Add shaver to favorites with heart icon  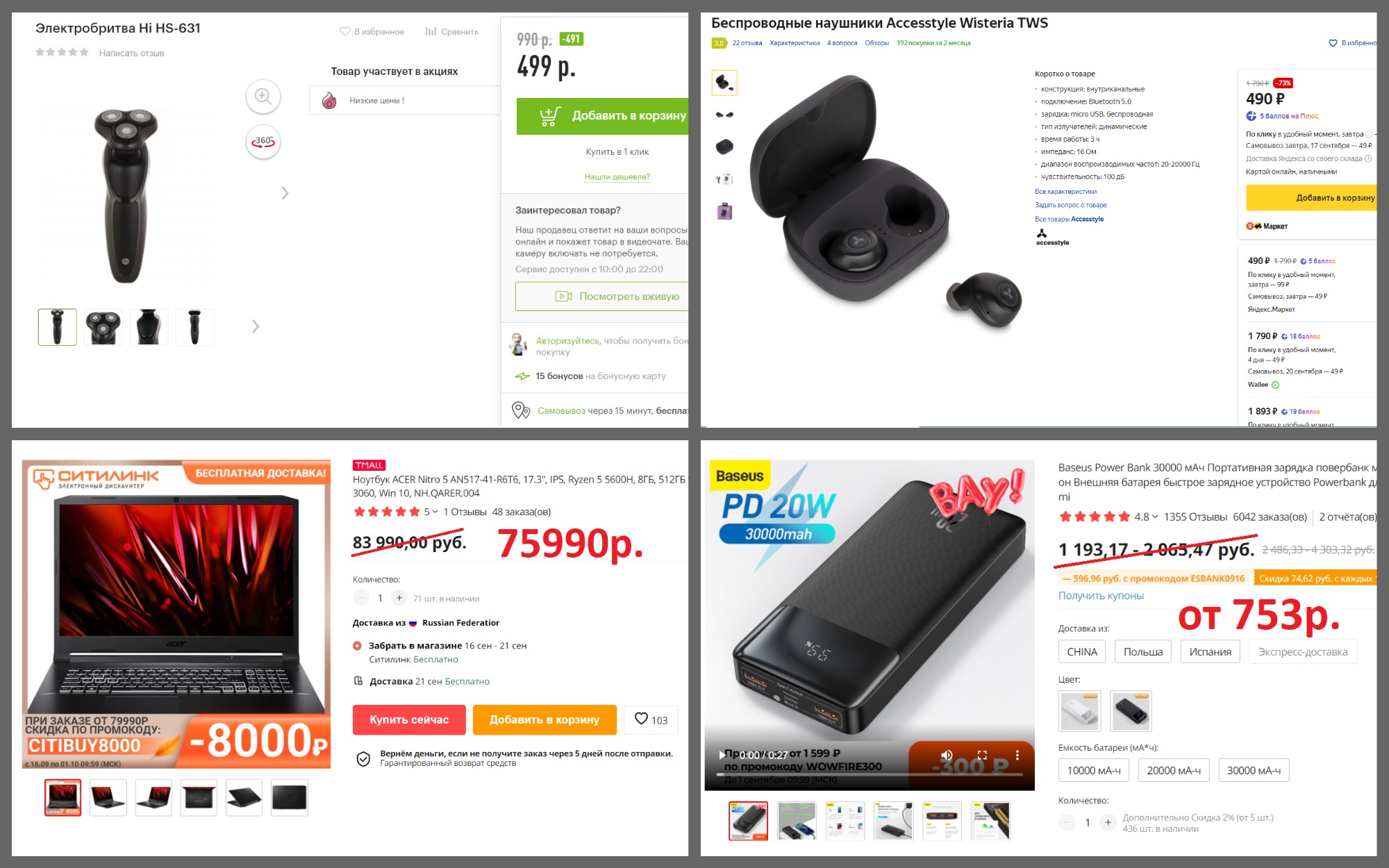click(x=344, y=31)
